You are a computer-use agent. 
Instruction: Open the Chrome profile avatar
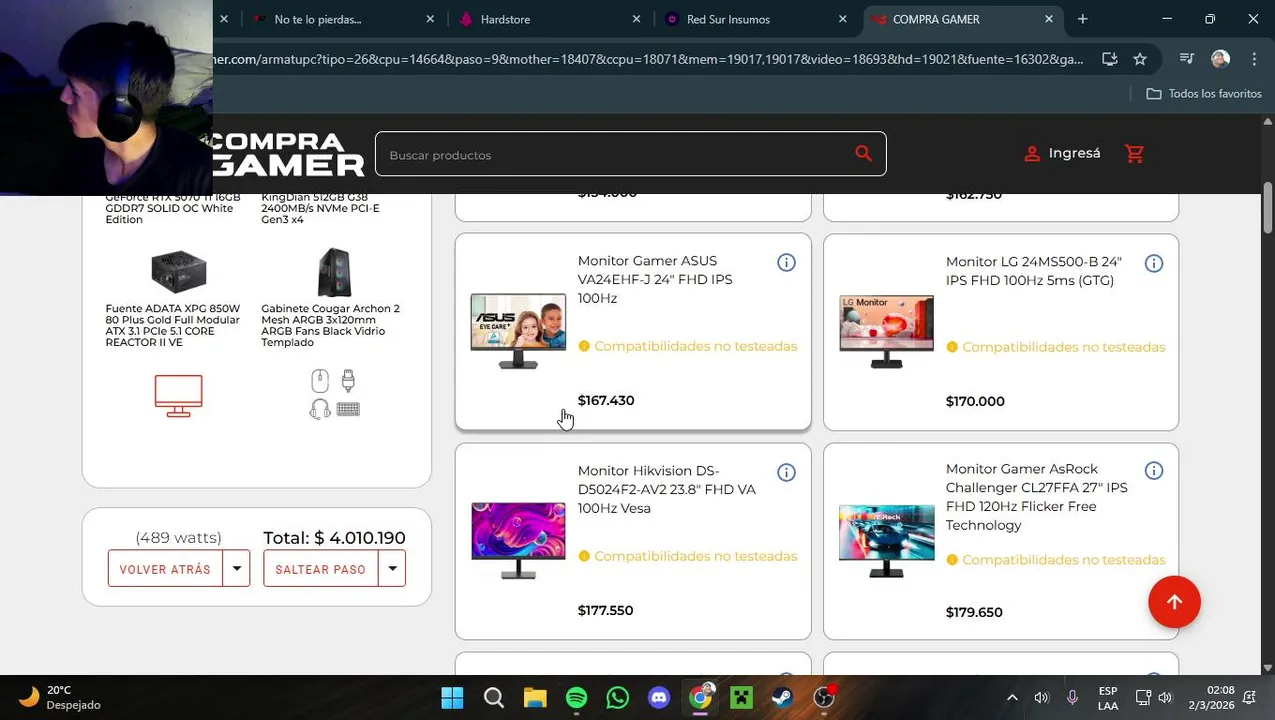click(1220, 59)
